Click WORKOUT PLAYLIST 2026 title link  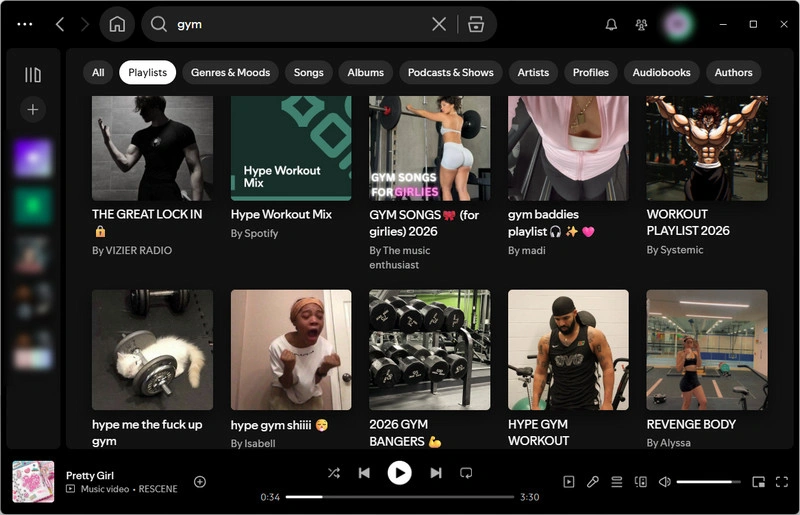pyautogui.click(x=688, y=223)
